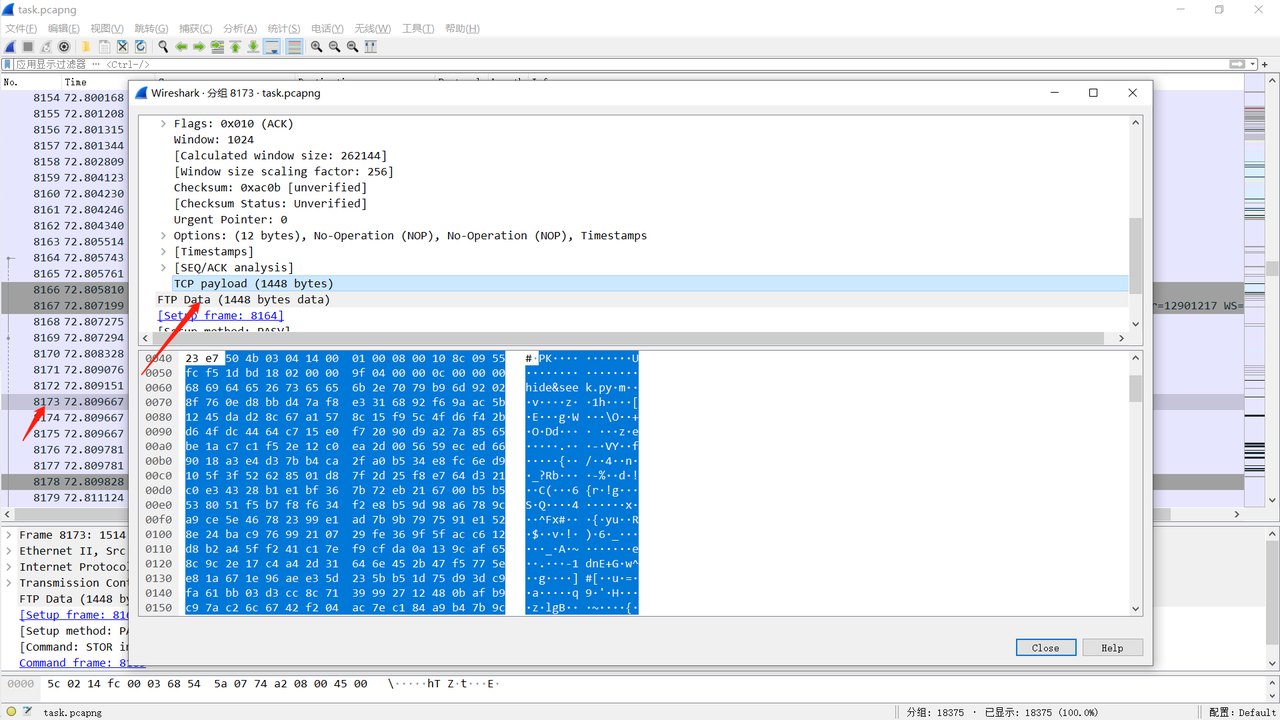Viewport: 1280px width, 720px height.
Task: Open 工具(T) menu
Action: 418,28
